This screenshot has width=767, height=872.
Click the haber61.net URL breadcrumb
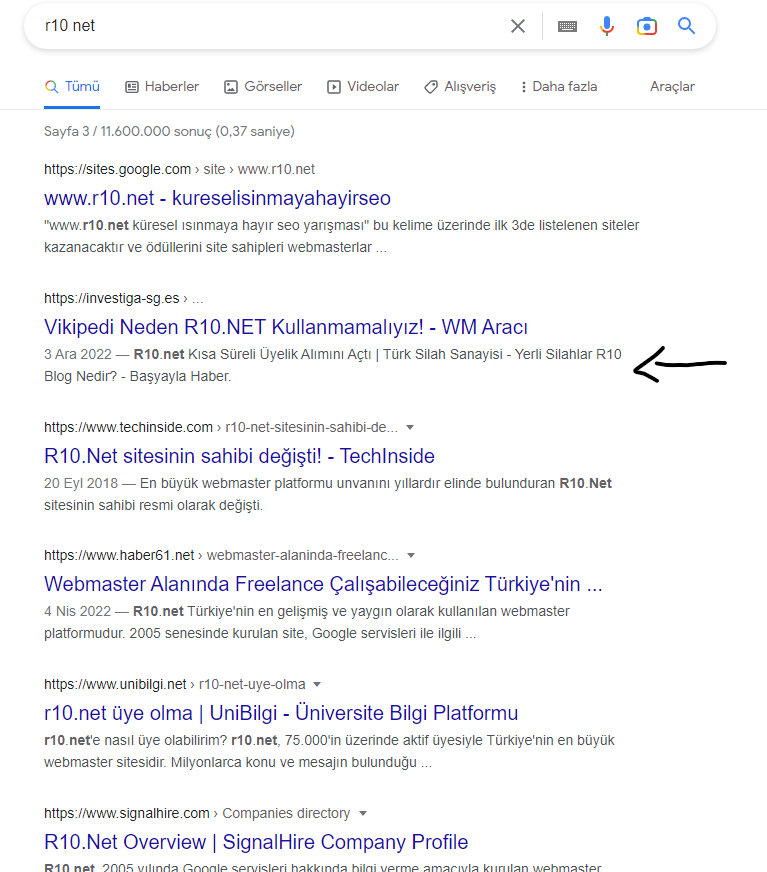coord(221,555)
